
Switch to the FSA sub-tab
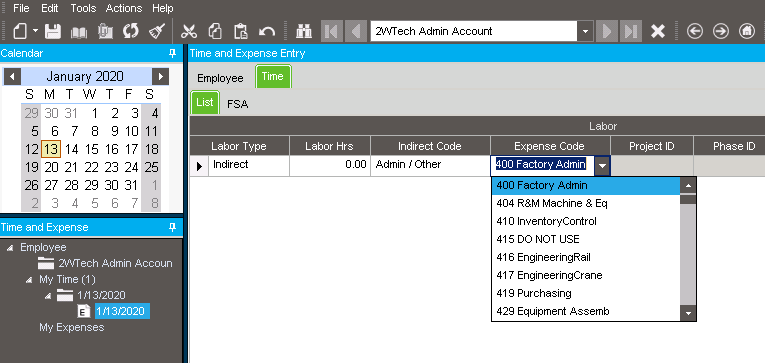pos(238,104)
